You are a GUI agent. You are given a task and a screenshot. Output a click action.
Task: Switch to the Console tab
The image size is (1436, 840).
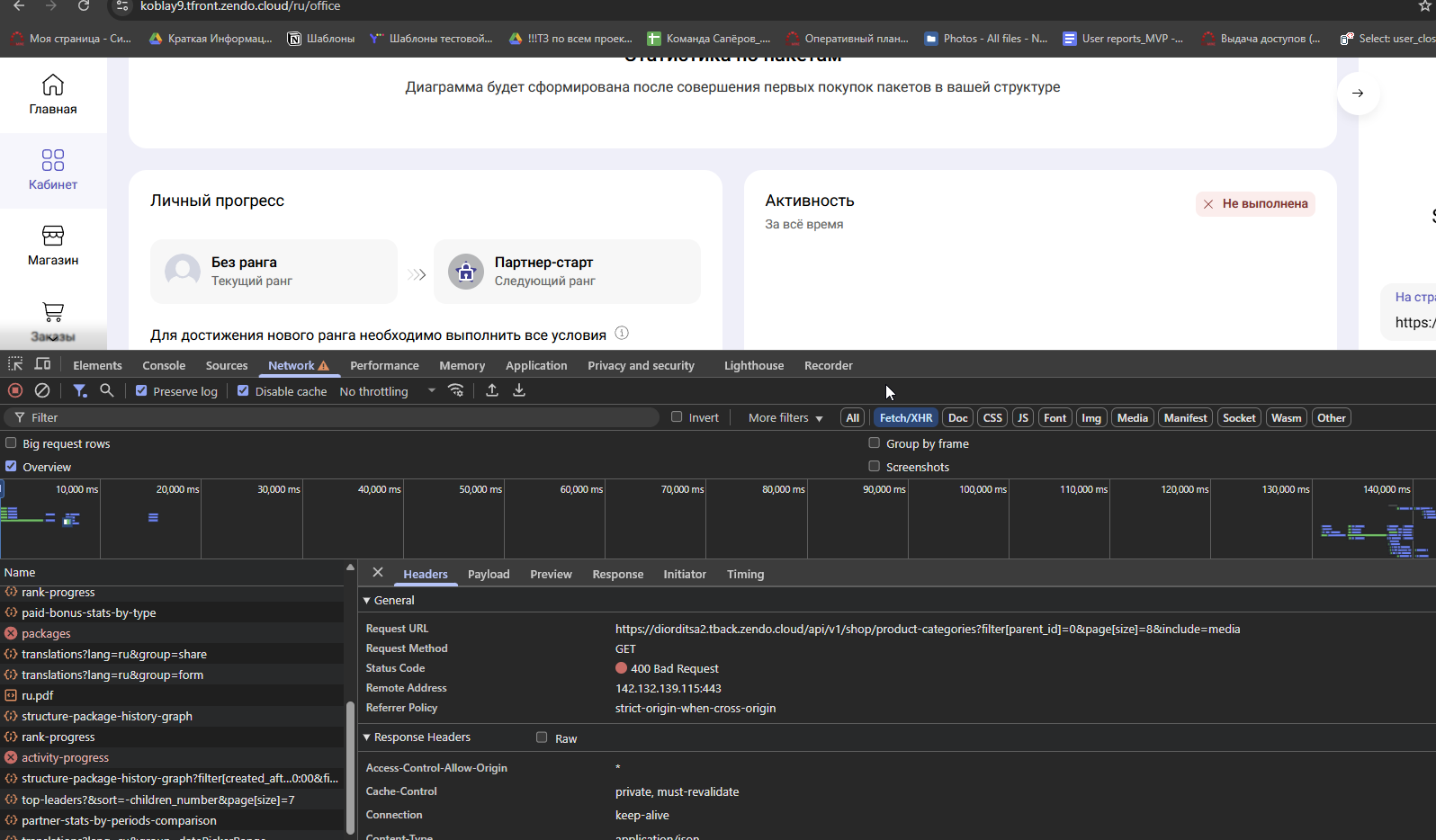click(164, 365)
